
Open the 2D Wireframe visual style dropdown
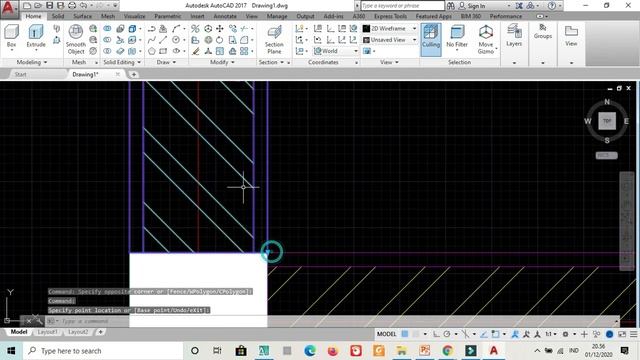[389, 29]
